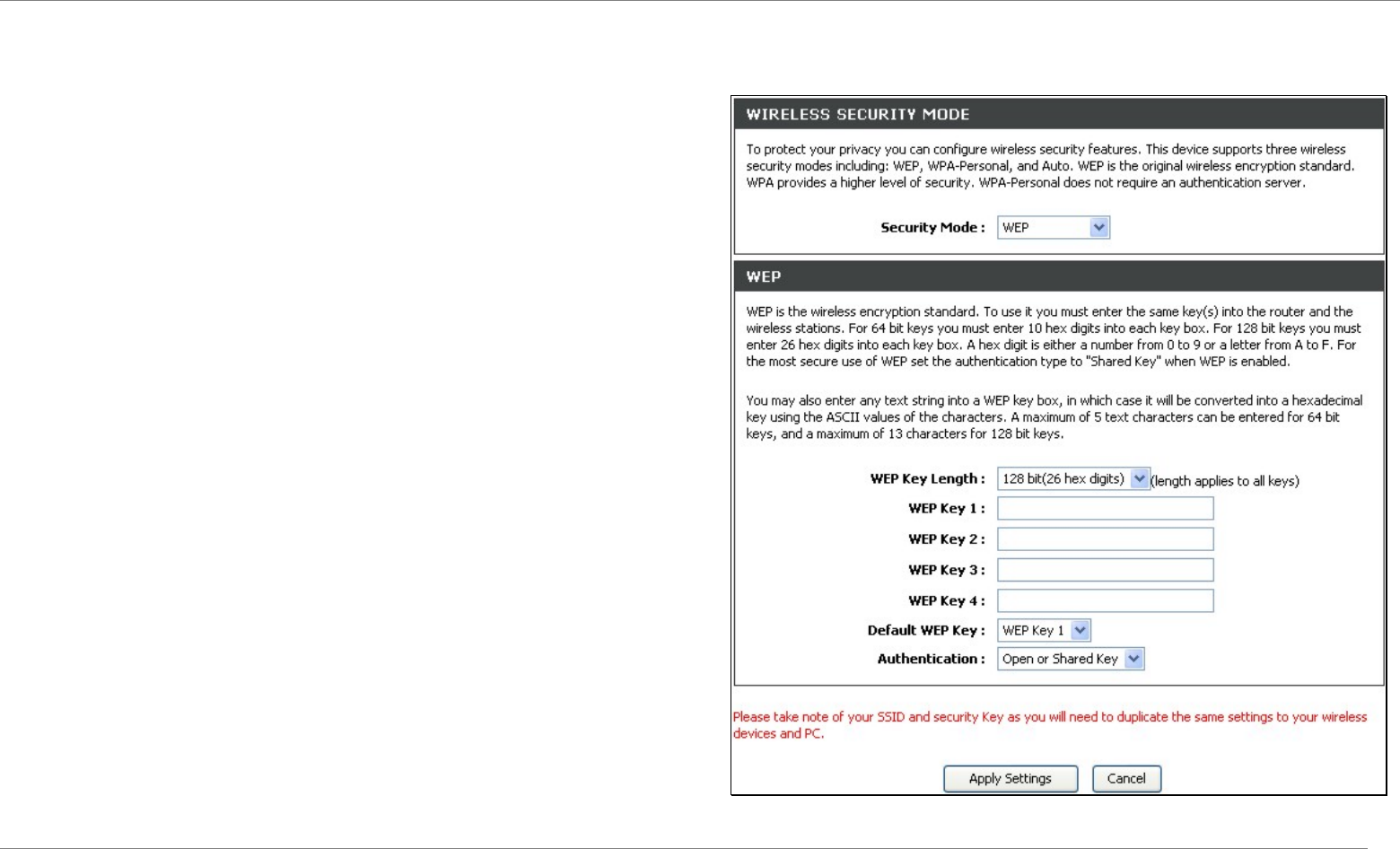Viewport: 1400px width, 849px height.
Task: Focus the WEP Key 3 input field
Action: (1106, 570)
